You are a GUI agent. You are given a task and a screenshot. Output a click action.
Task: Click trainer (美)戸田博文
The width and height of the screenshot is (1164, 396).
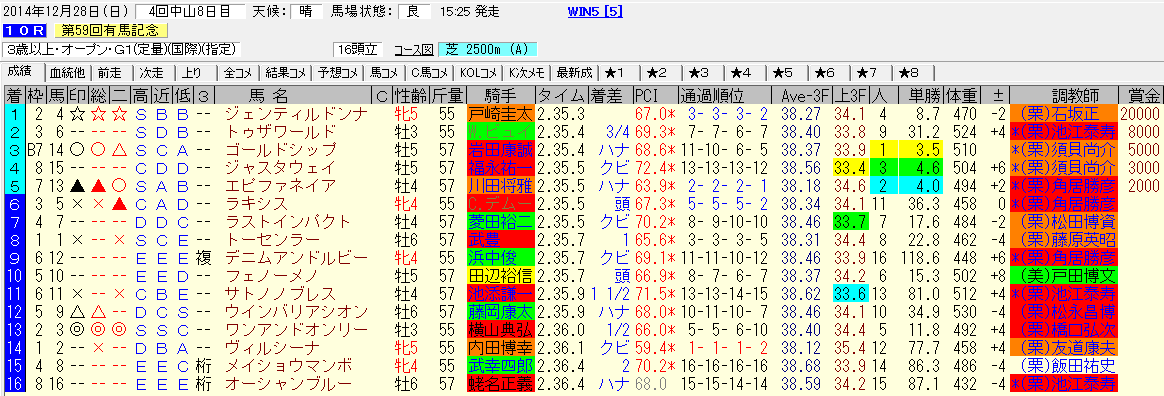tap(1063, 275)
